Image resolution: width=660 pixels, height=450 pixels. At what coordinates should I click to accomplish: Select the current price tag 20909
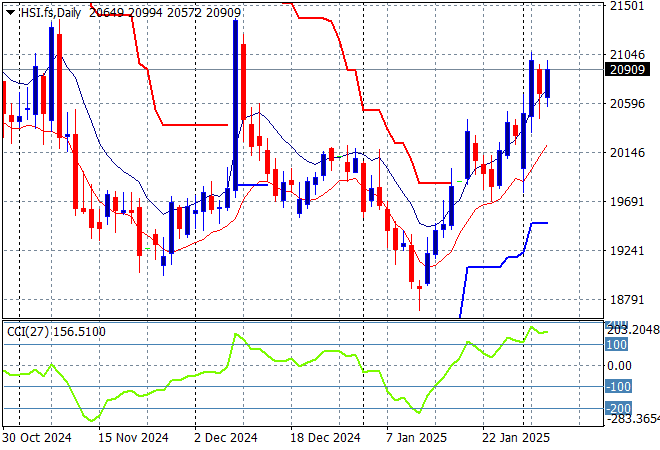point(630,70)
